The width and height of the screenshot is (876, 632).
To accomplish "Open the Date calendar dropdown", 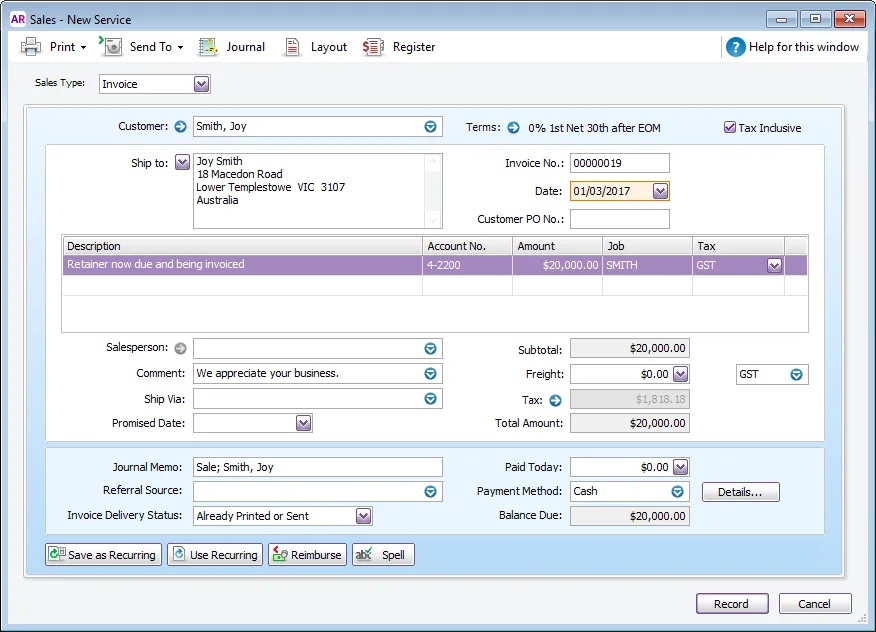I will 660,191.
